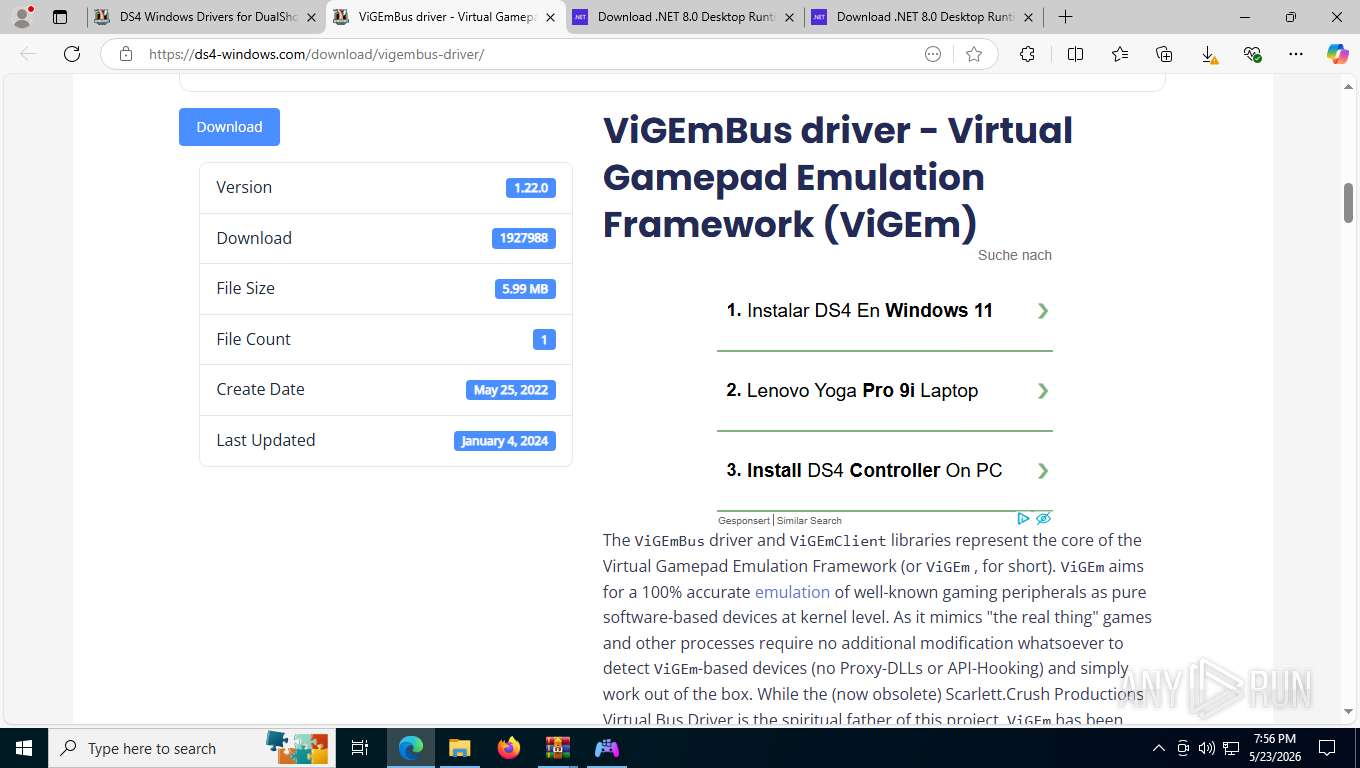Open tab actions menu button
This screenshot has height=768, width=1360.
point(60,17)
